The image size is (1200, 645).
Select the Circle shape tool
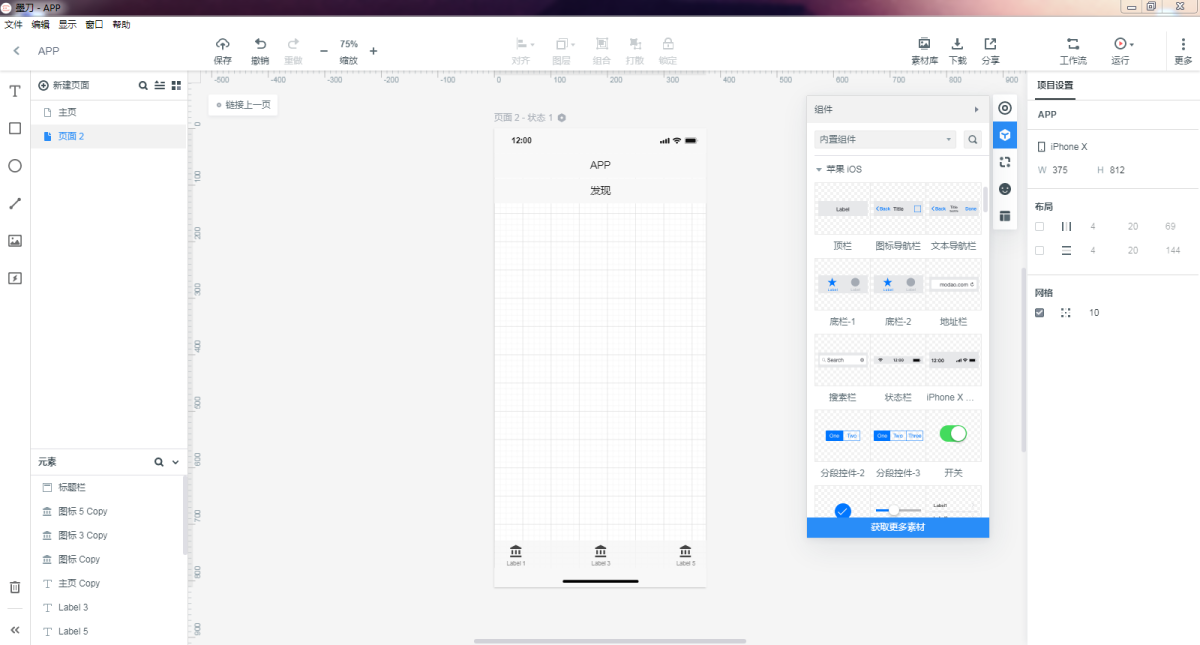15,166
